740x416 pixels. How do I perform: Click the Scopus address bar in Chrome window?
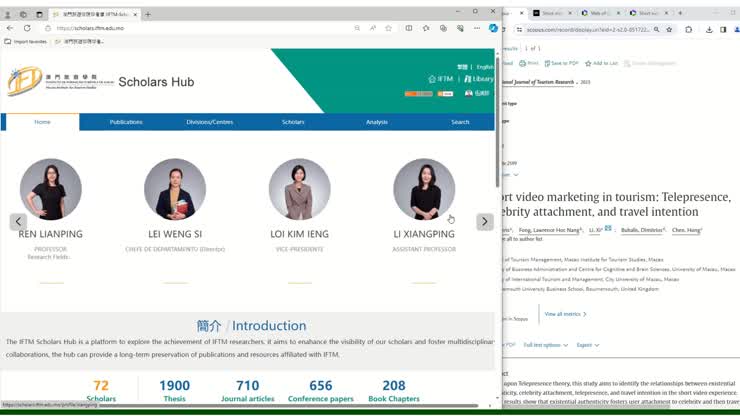click(x=588, y=30)
